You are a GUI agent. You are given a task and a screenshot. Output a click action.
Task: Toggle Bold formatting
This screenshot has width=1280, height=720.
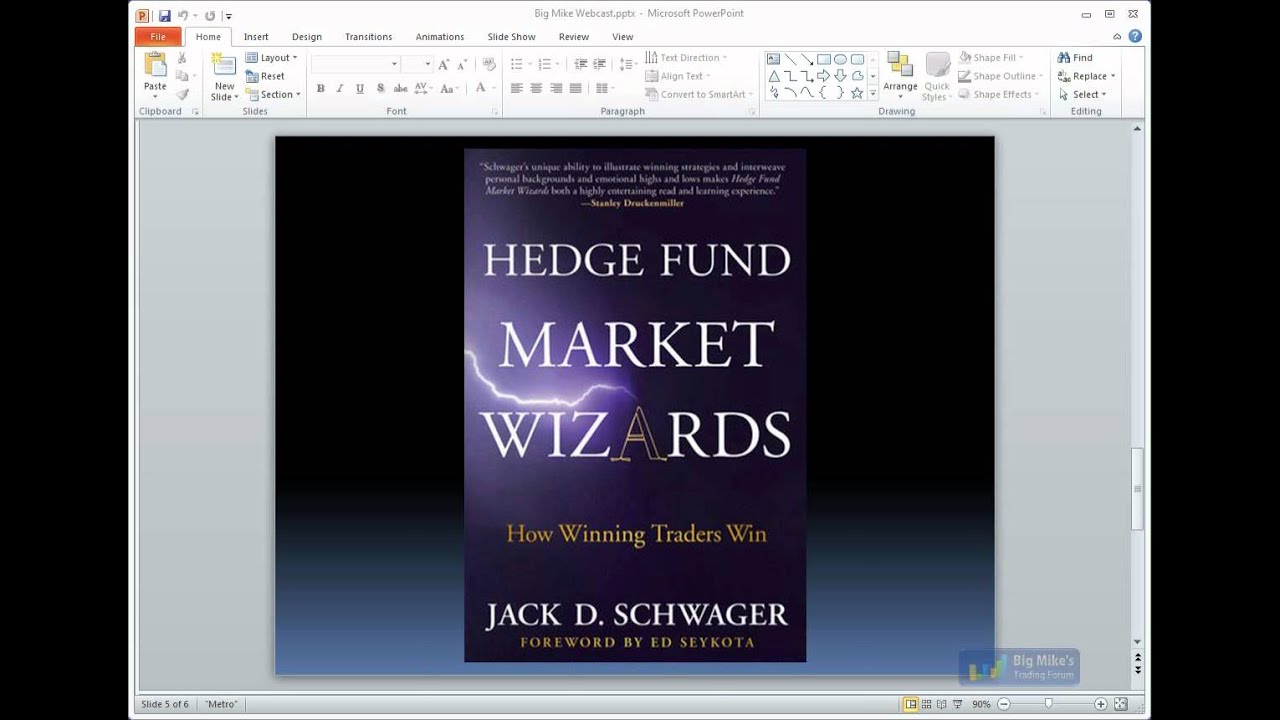(320, 88)
